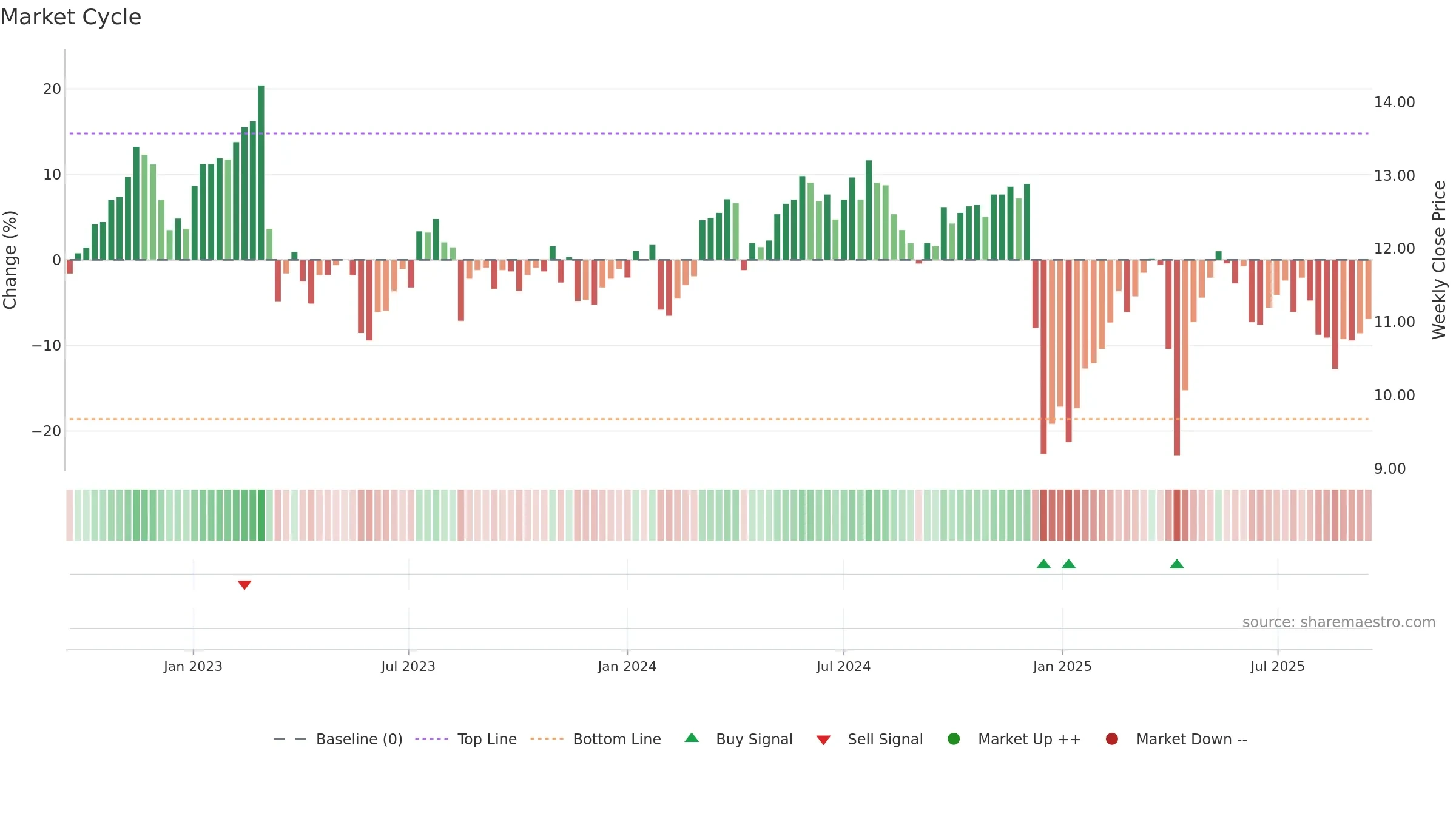Click the Jan 2023 axis label
Viewport: 1456px width, 819px height.
[x=193, y=666]
